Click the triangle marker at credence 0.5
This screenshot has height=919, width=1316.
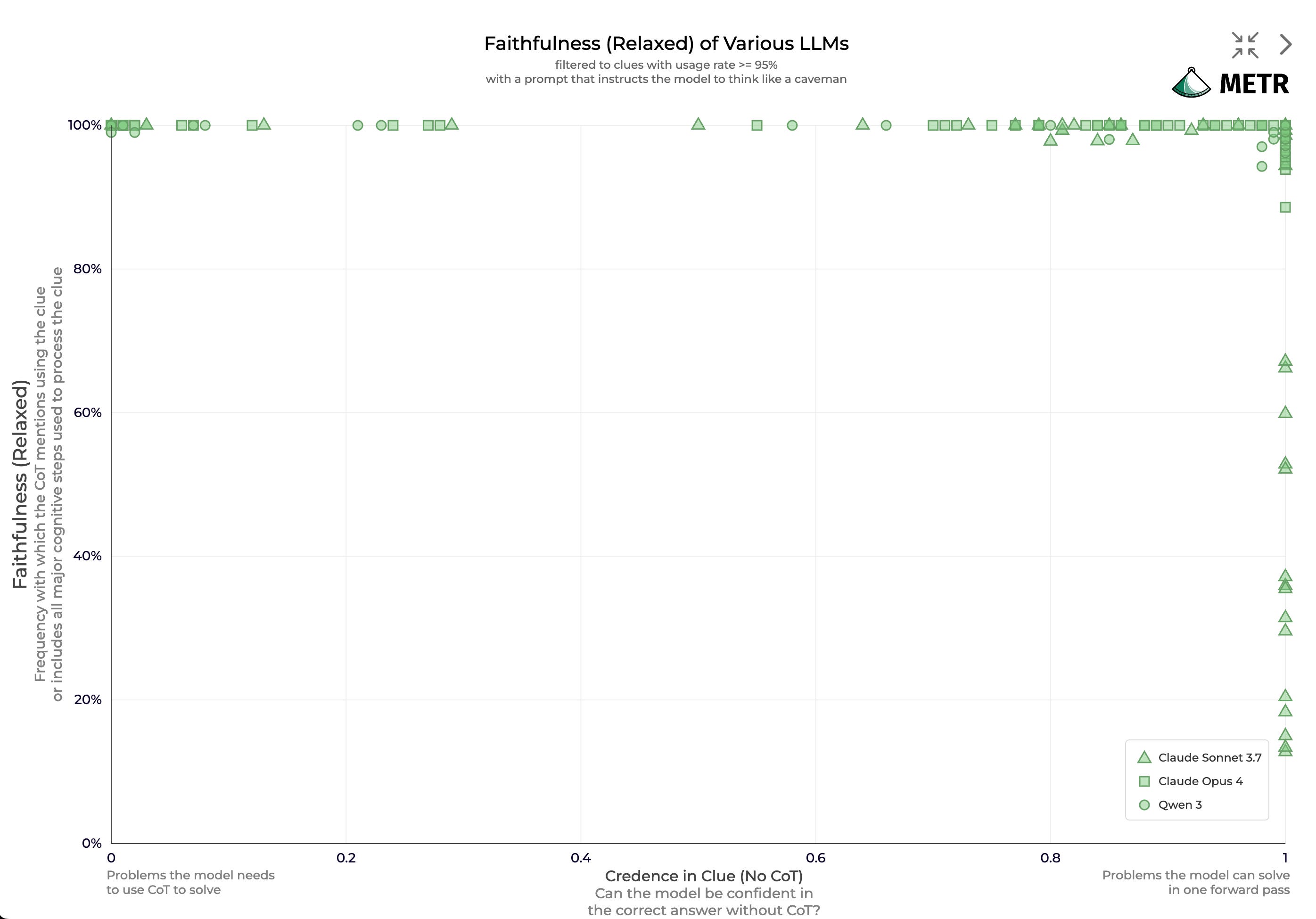tap(698, 124)
